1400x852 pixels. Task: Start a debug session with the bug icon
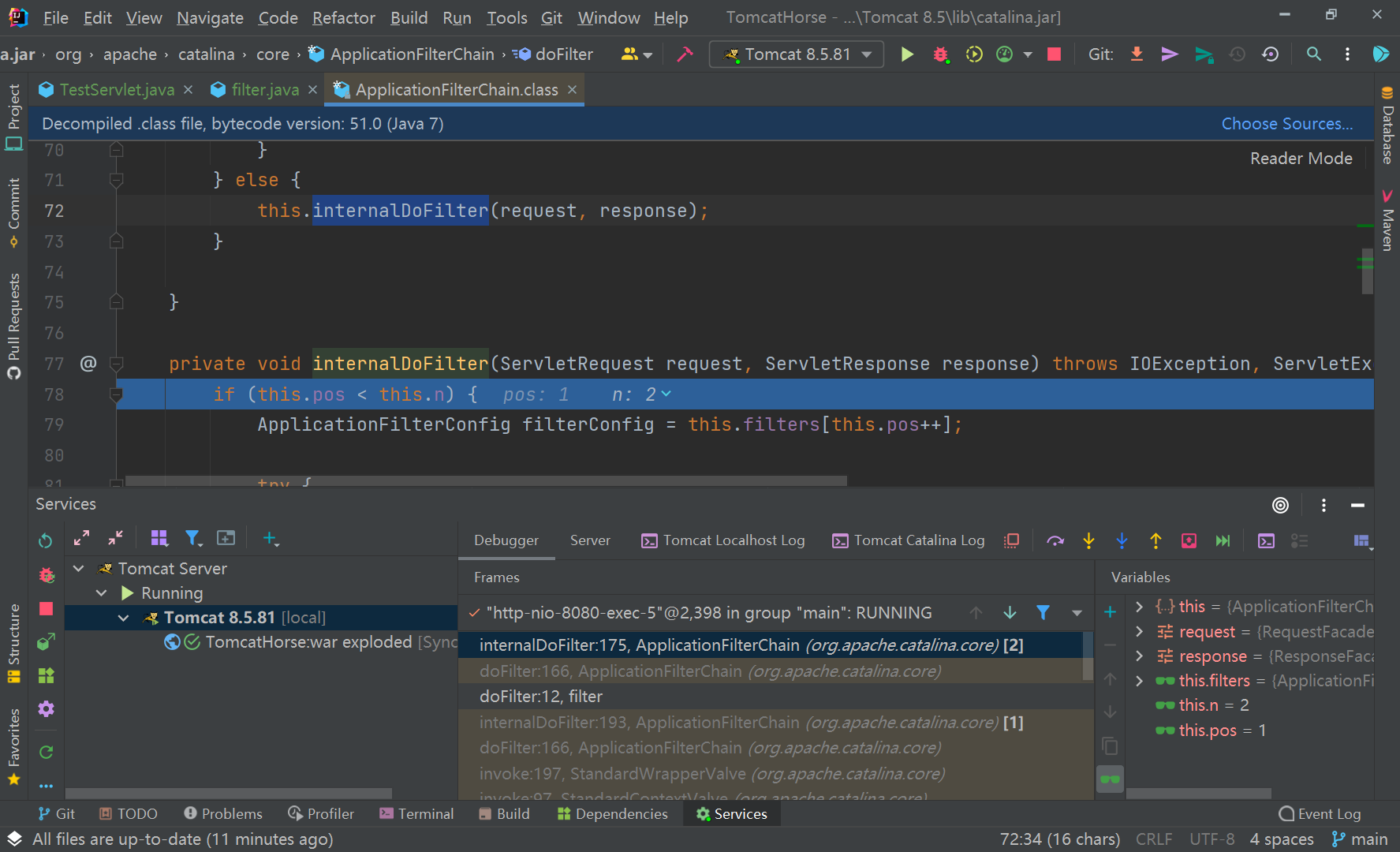pyautogui.click(x=940, y=54)
